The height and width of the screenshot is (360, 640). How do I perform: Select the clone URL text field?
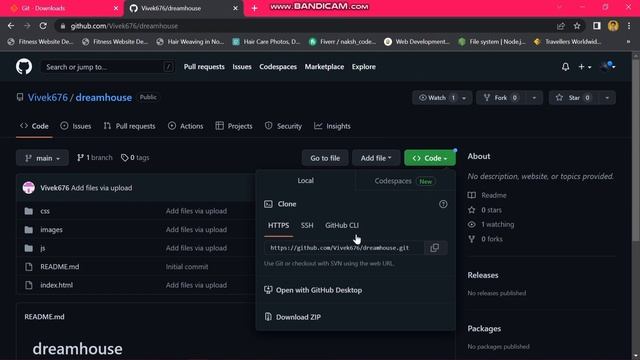pyautogui.click(x=343, y=248)
